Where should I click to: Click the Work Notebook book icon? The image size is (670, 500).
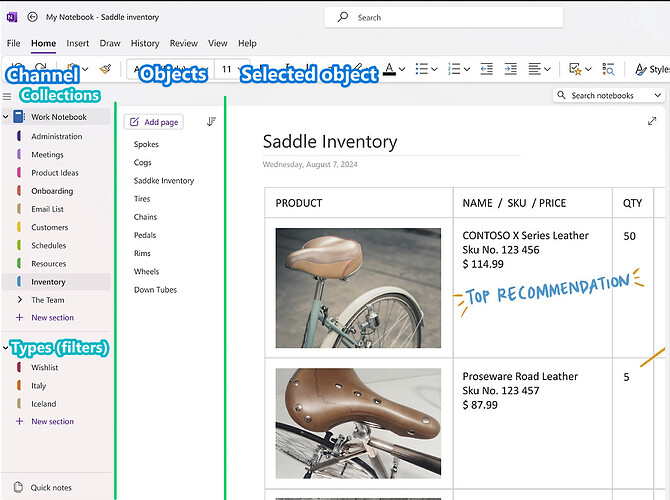pos(19,117)
